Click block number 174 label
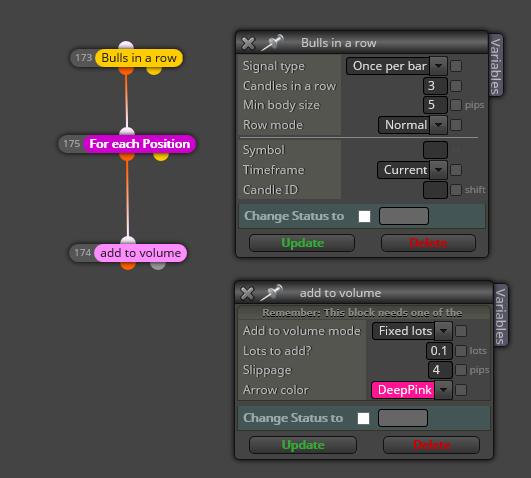 [83, 253]
